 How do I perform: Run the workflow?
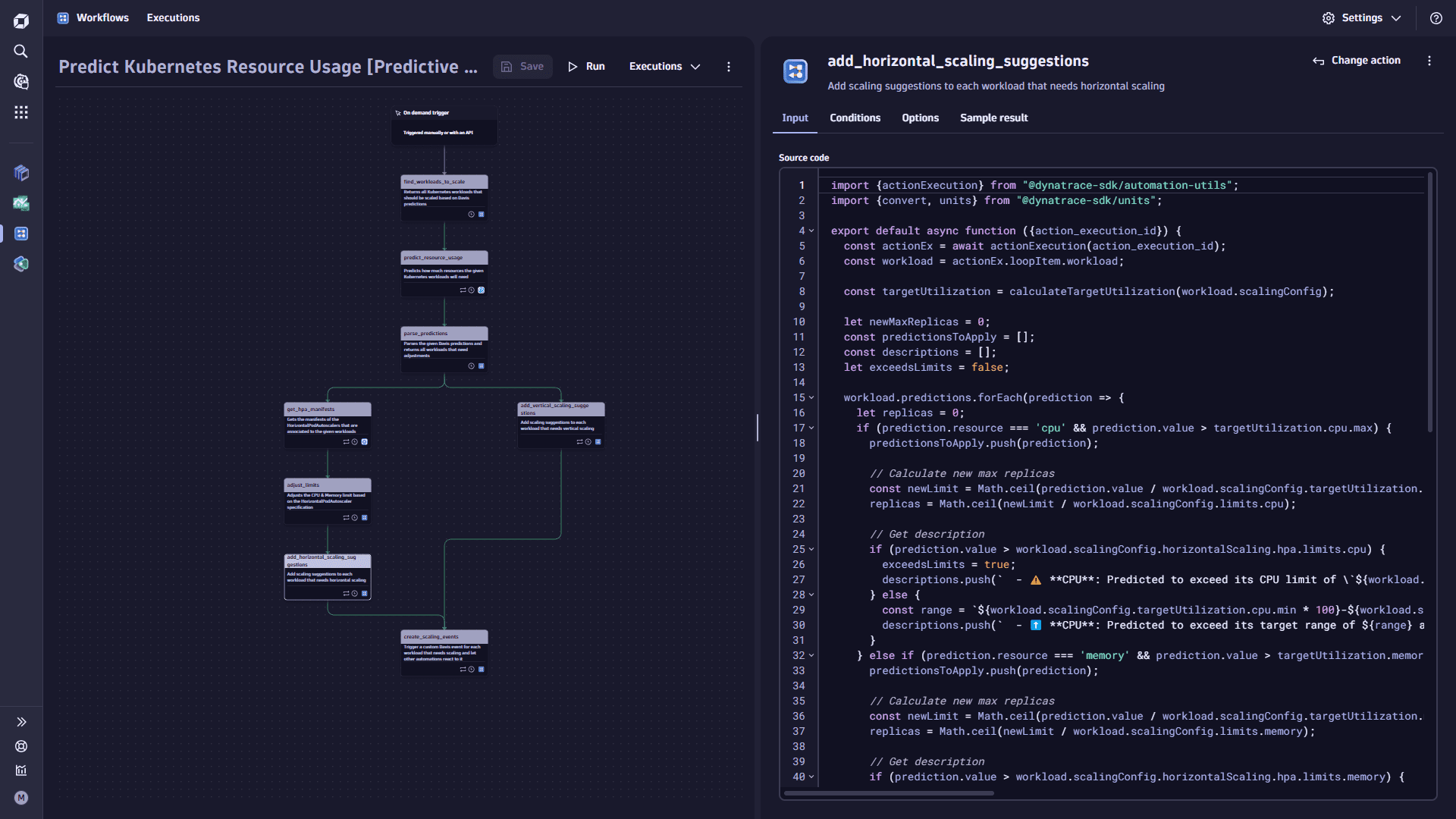(x=587, y=67)
